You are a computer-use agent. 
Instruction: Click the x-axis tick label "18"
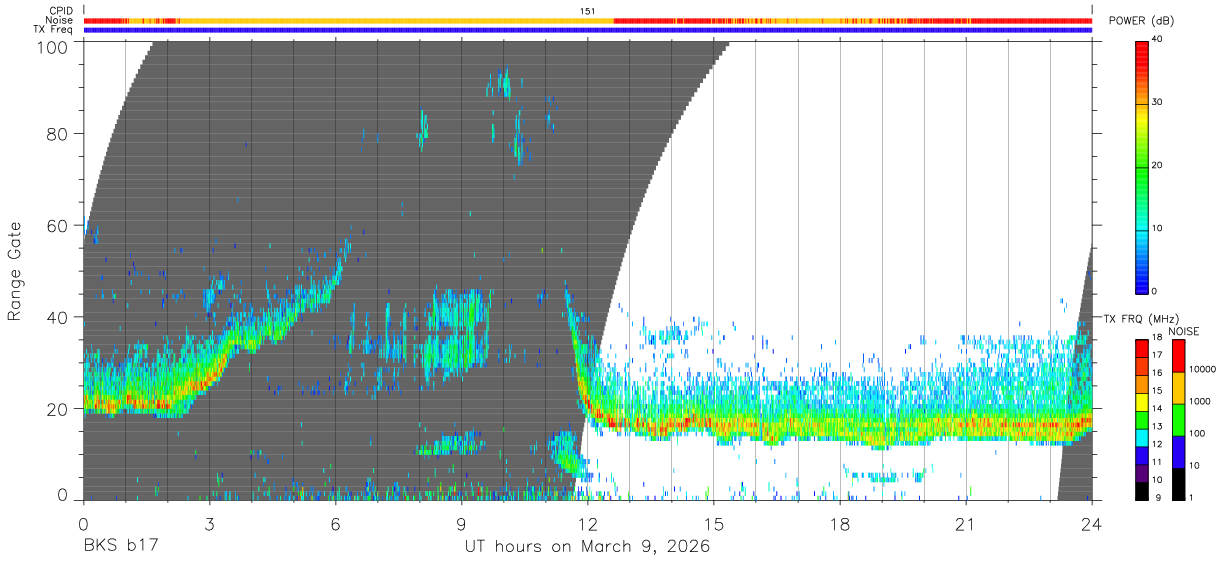click(839, 523)
